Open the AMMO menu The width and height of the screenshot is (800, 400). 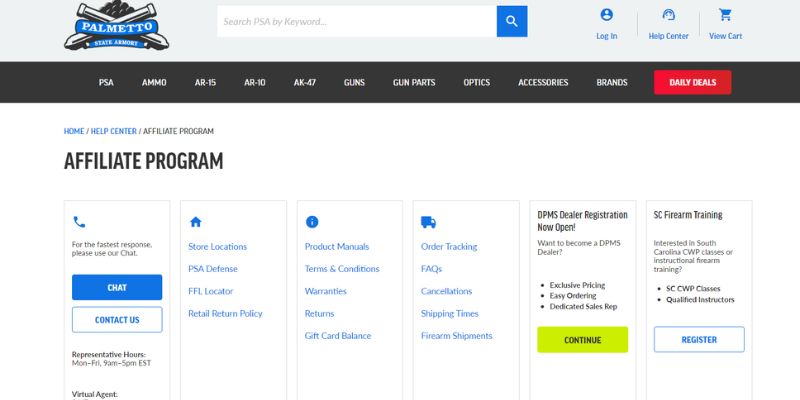click(x=154, y=82)
